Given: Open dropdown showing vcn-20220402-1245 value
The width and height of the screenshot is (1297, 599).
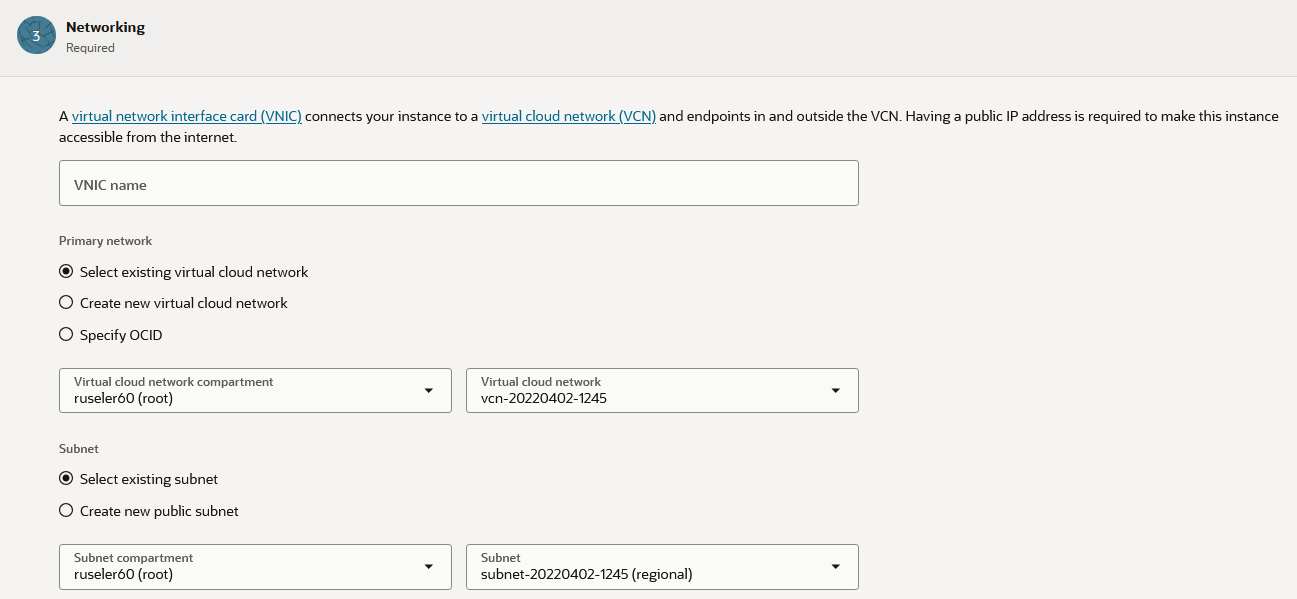Looking at the screenshot, I should pyautogui.click(x=650, y=397).
